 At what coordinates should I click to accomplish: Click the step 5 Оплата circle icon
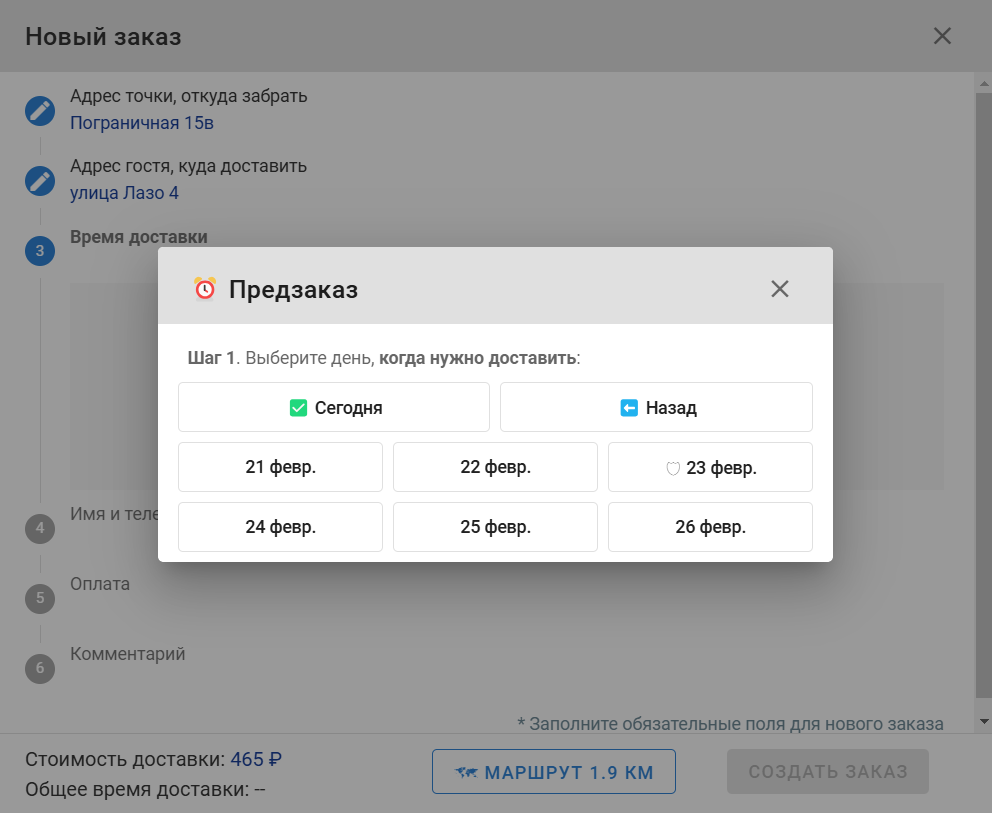(40, 598)
